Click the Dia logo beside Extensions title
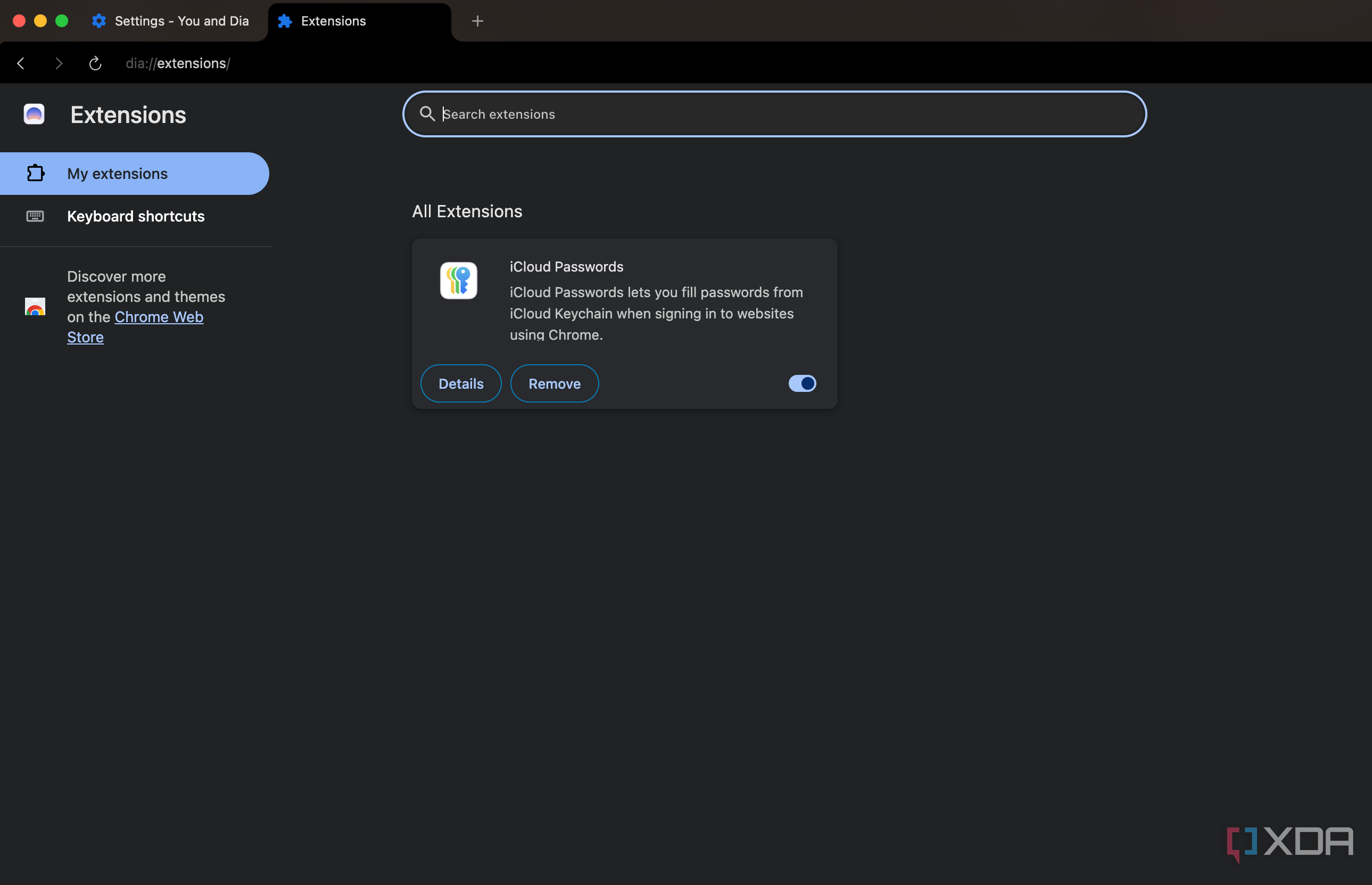 click(34, 114)
